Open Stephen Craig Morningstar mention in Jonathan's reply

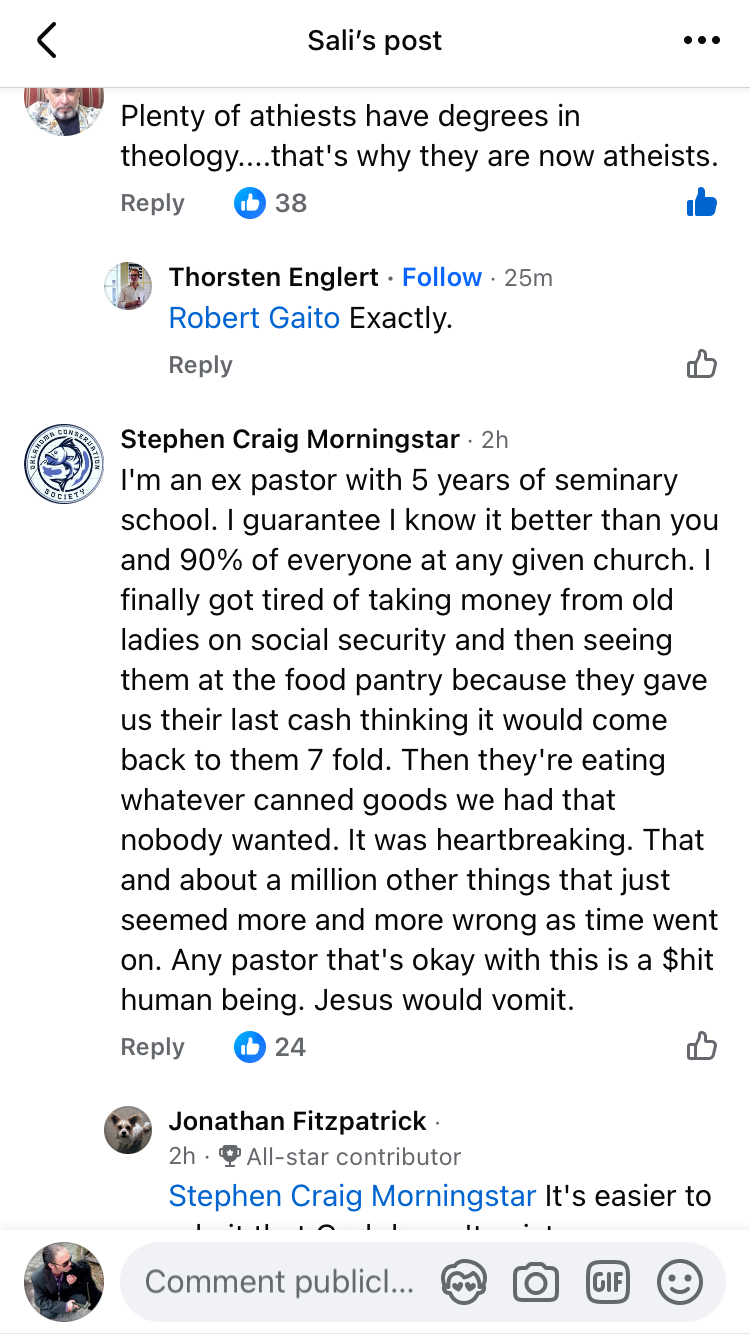click(x=352, y=1196)
